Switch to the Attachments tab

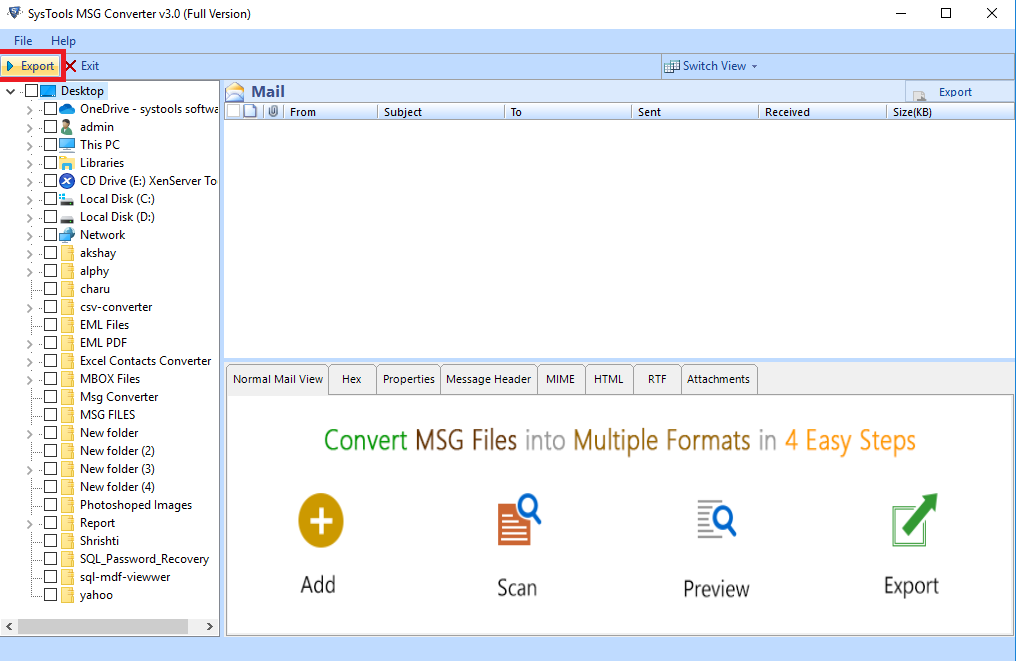point(719,379)
